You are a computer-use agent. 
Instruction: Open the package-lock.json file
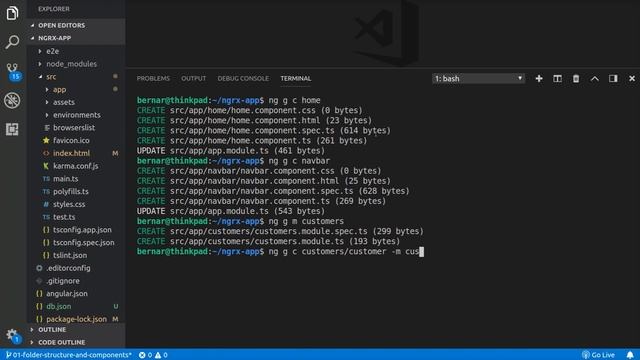tap(76, 319)
